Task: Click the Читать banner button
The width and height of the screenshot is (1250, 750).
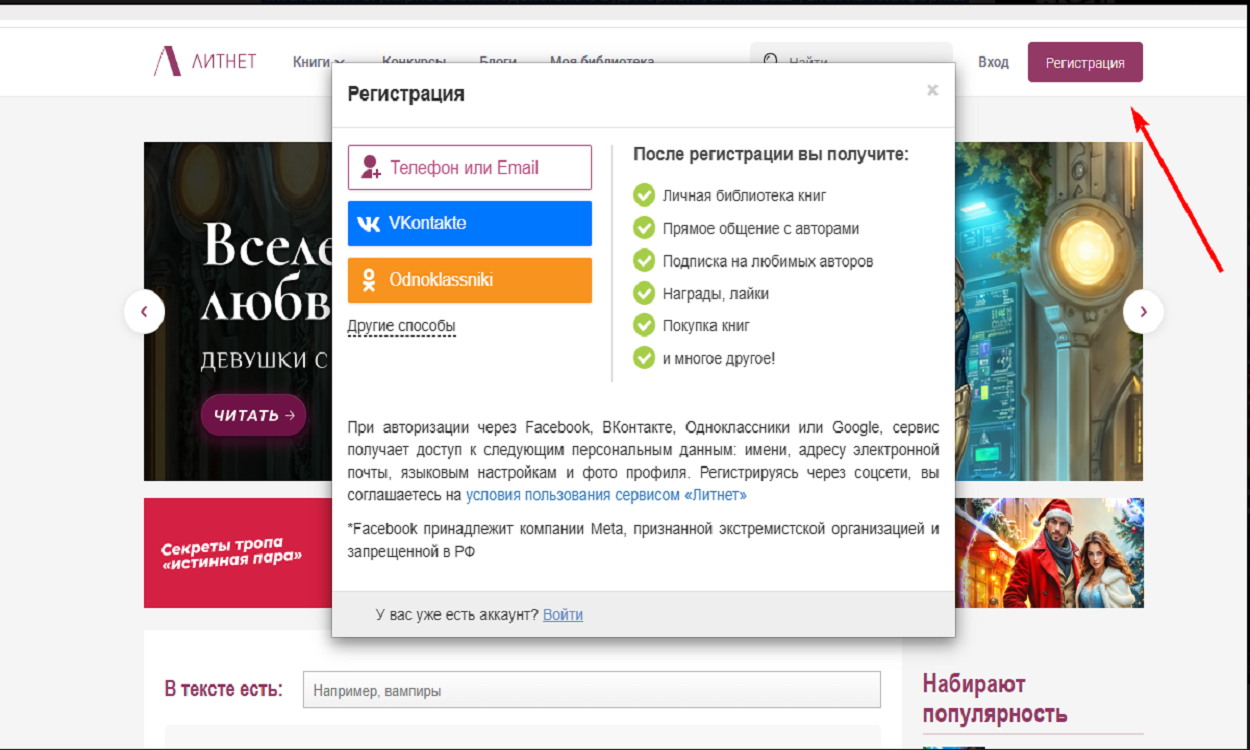Action: (253, 415)
